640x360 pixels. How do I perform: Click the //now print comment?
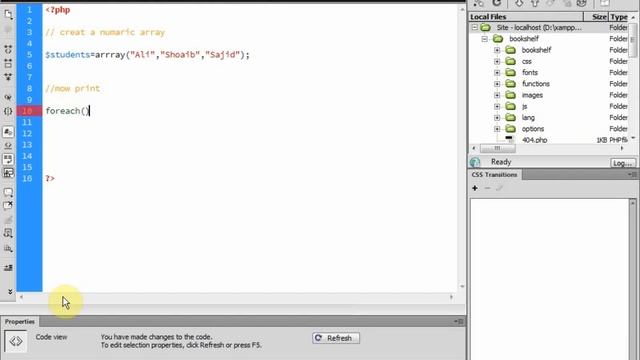click(73, 89)
